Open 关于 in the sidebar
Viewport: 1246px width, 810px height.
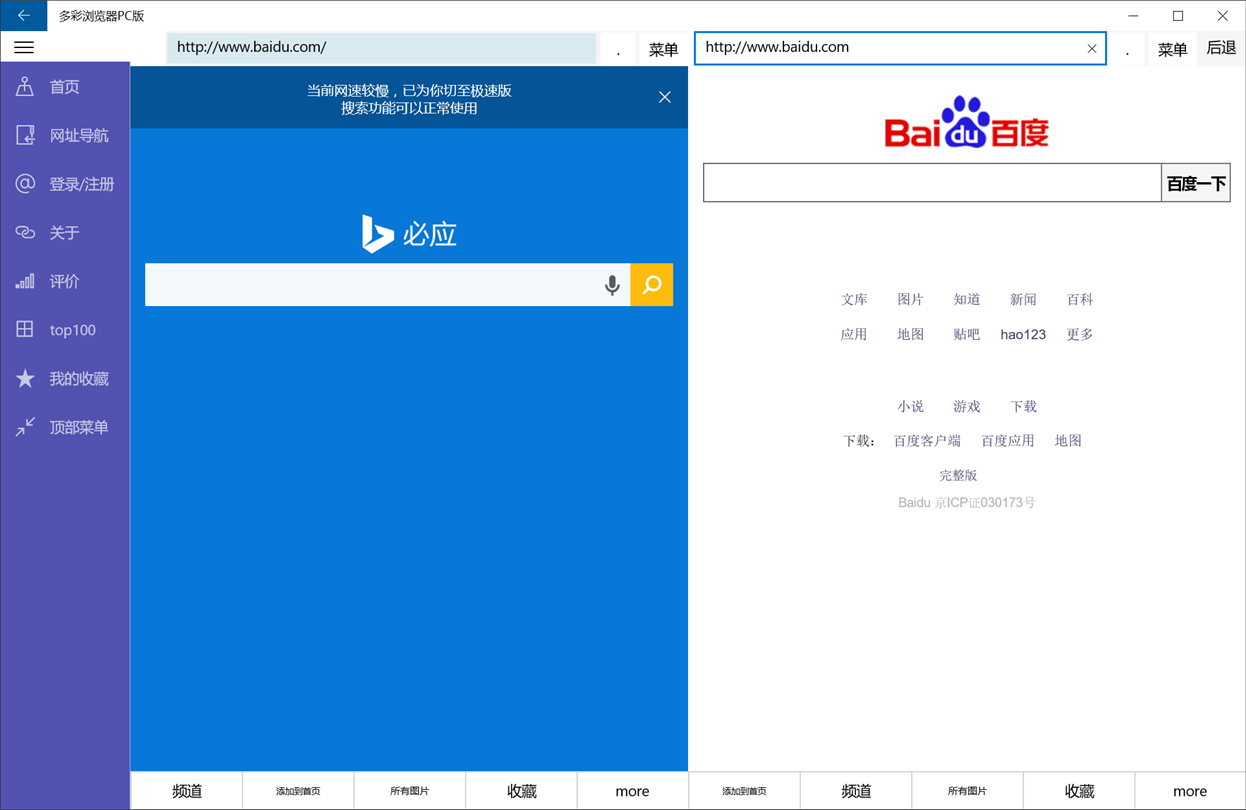coord(65,233)
